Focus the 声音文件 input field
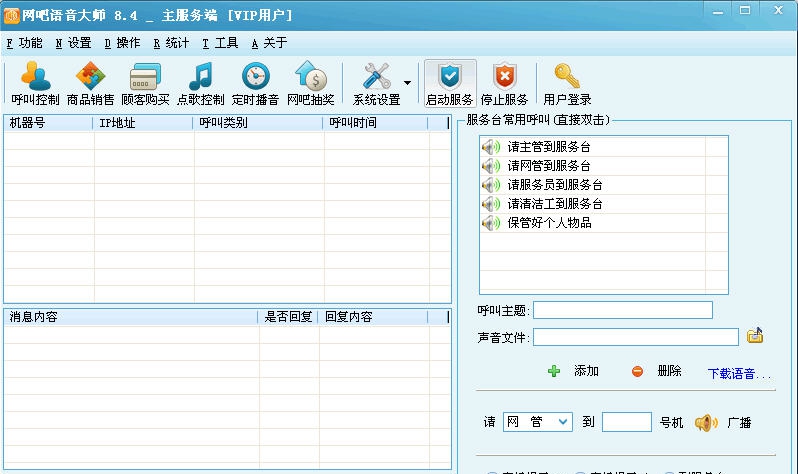Screen dimensions: 798x474 636,337
